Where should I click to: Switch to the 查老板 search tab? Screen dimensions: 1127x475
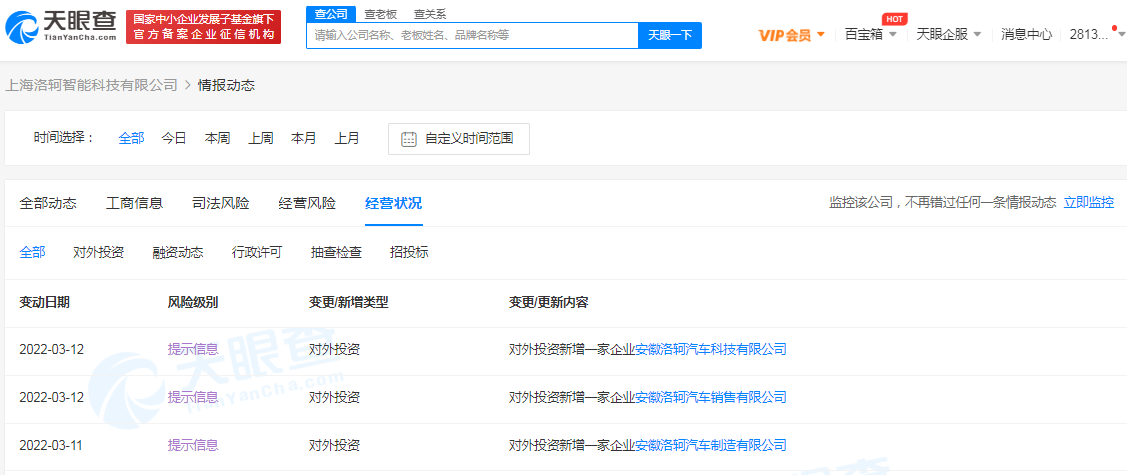pos(380,14)
